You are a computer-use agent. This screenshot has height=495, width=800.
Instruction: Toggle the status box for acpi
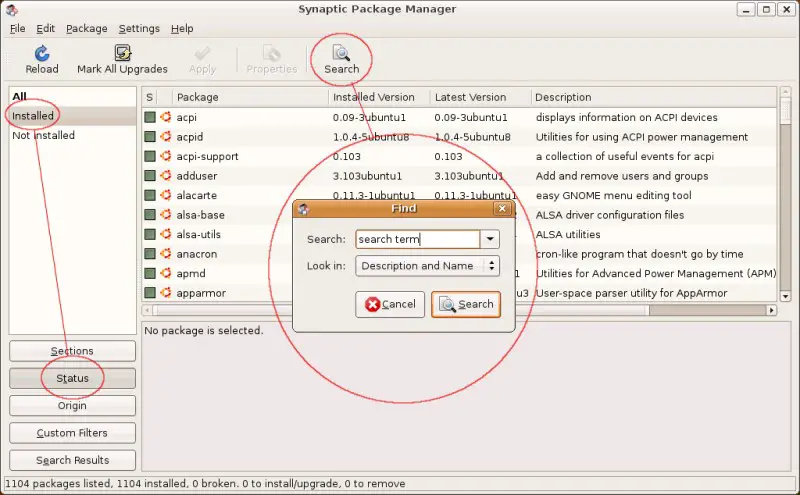149,117
